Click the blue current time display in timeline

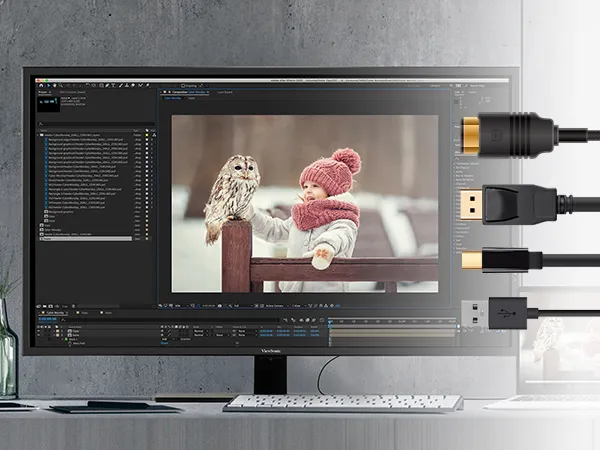click(47, 319)
